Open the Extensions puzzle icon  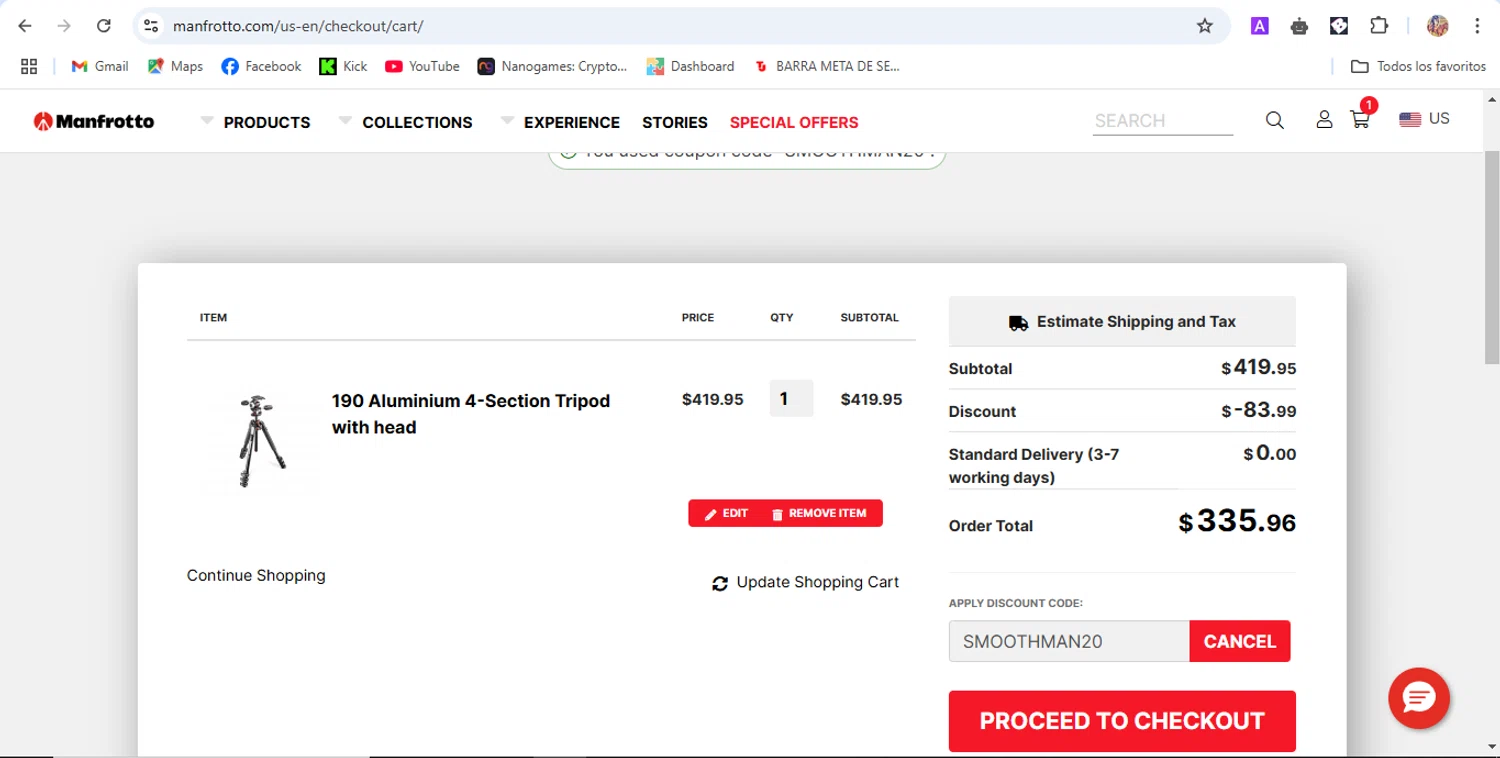coord(1379,26)
